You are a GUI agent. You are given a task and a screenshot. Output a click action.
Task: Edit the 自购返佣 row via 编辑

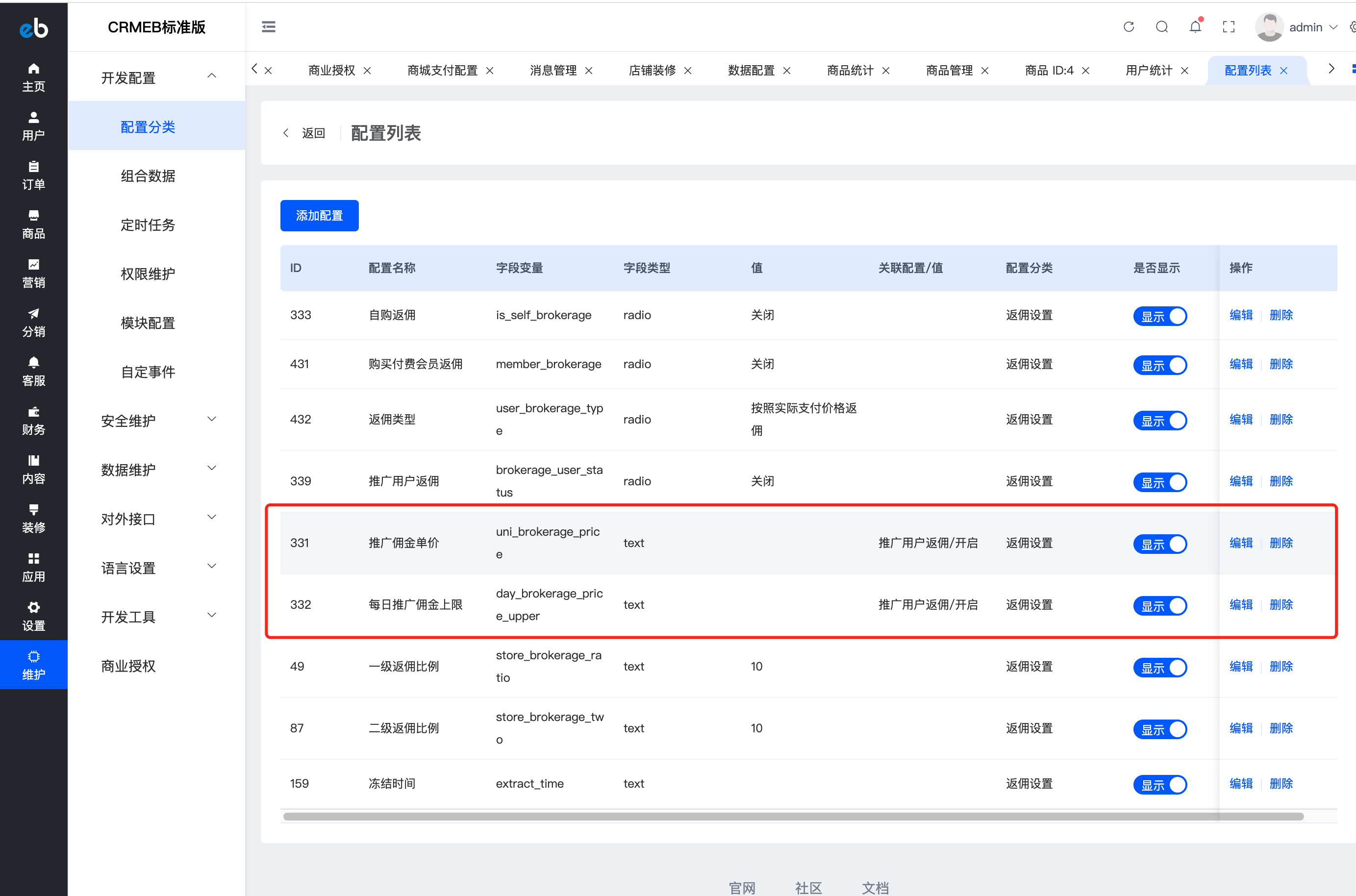1241,315
